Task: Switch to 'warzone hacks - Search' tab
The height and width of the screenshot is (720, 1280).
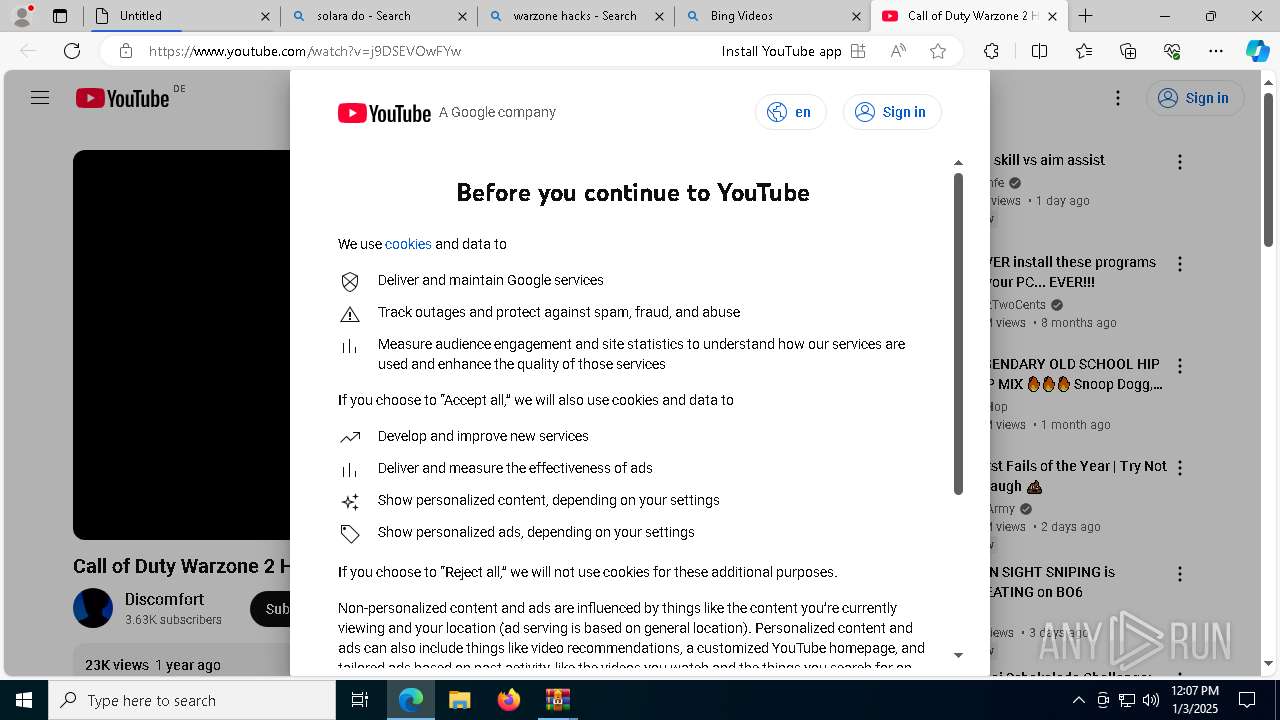Action: tap(574, 16)
